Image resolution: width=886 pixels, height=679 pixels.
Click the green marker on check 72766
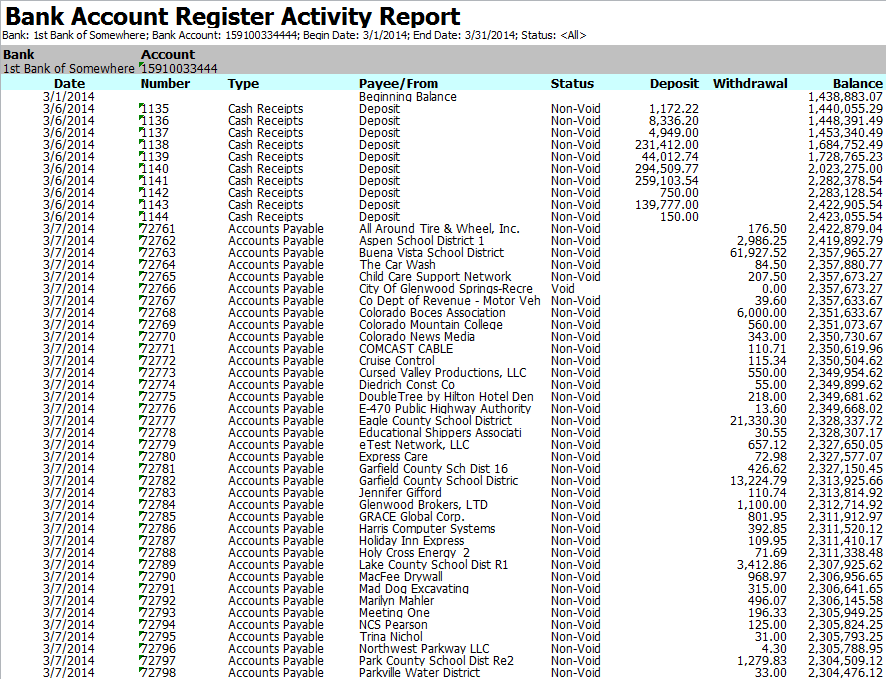click(x=143, y=285)
